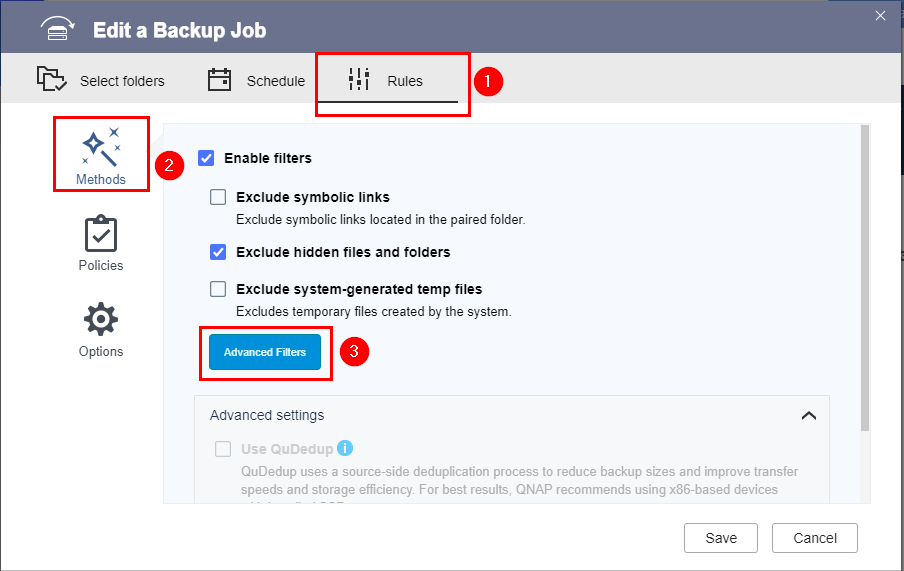Click the Cancel button
This screenshot has height=571, width=904.
[815, 537]
